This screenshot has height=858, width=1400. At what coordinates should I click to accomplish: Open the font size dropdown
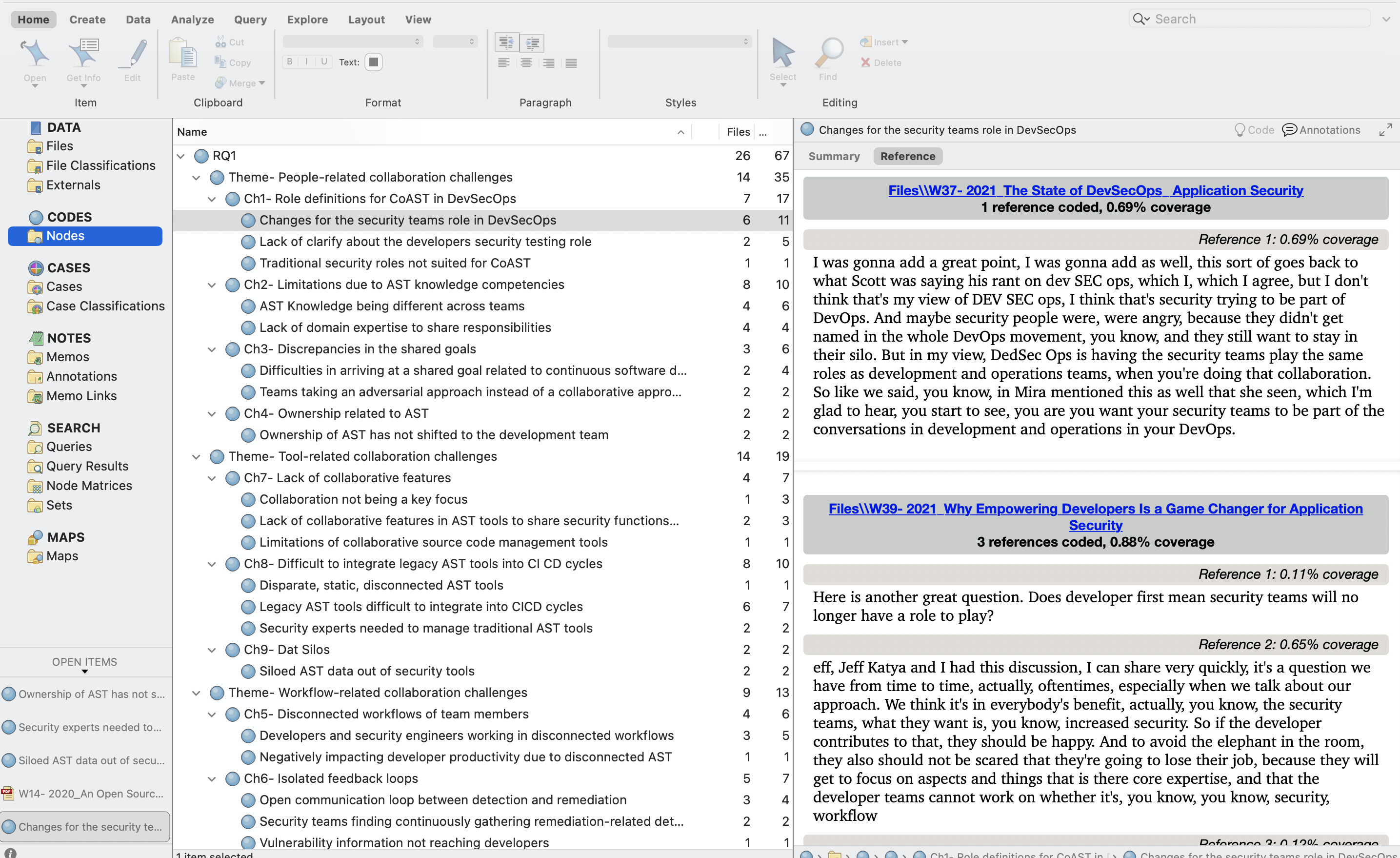455,41
